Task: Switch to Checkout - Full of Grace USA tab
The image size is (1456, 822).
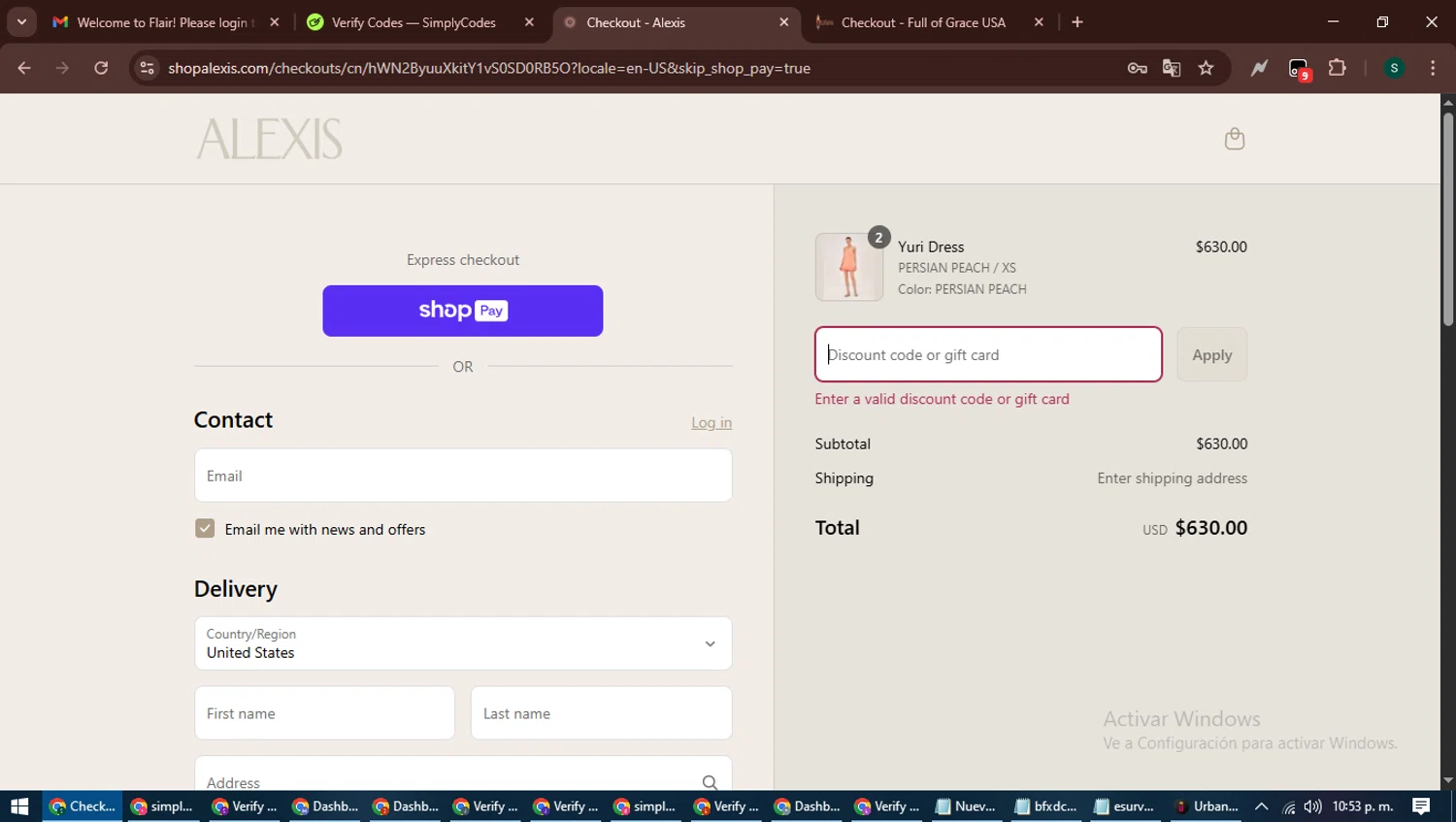Action: pyautogui.click(x=931, y=22)
